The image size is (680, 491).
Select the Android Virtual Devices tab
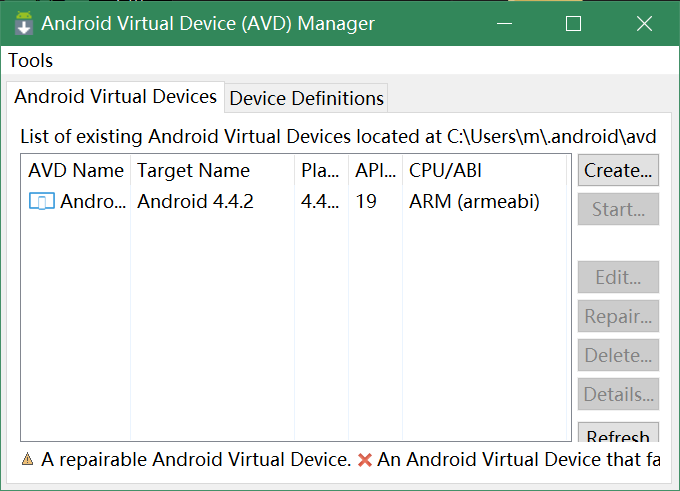[x=115, y=97]
